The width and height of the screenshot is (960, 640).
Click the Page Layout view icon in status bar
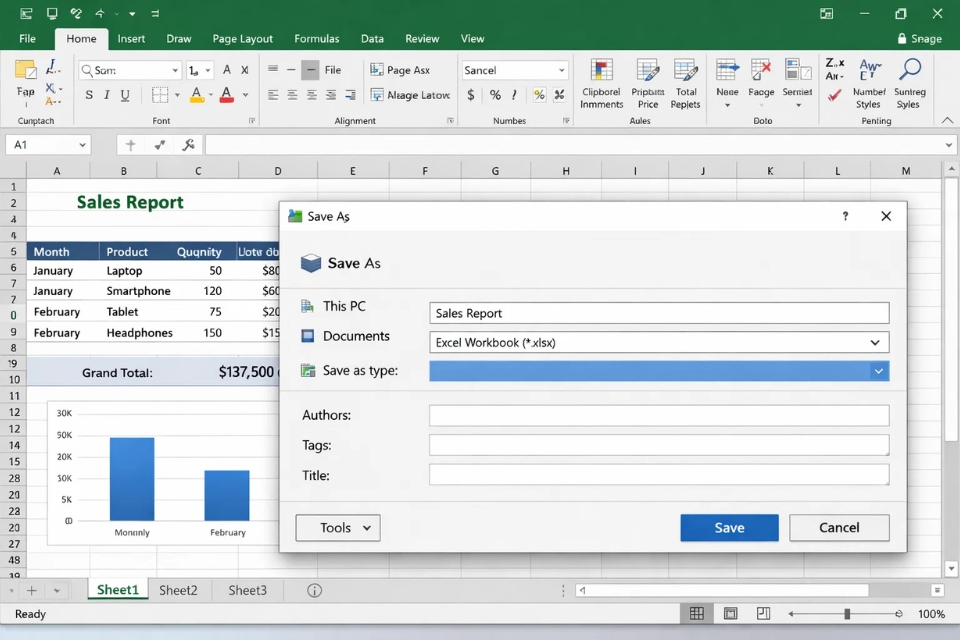pyautogui.click(x=730, y=613)
